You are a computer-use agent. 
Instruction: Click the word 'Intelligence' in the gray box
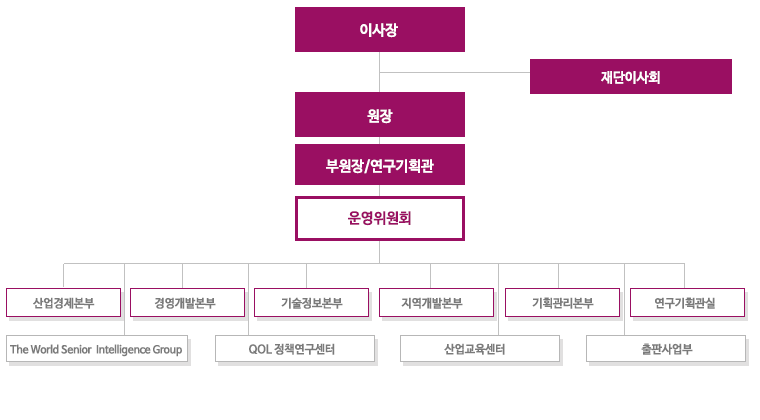[123, 349]
